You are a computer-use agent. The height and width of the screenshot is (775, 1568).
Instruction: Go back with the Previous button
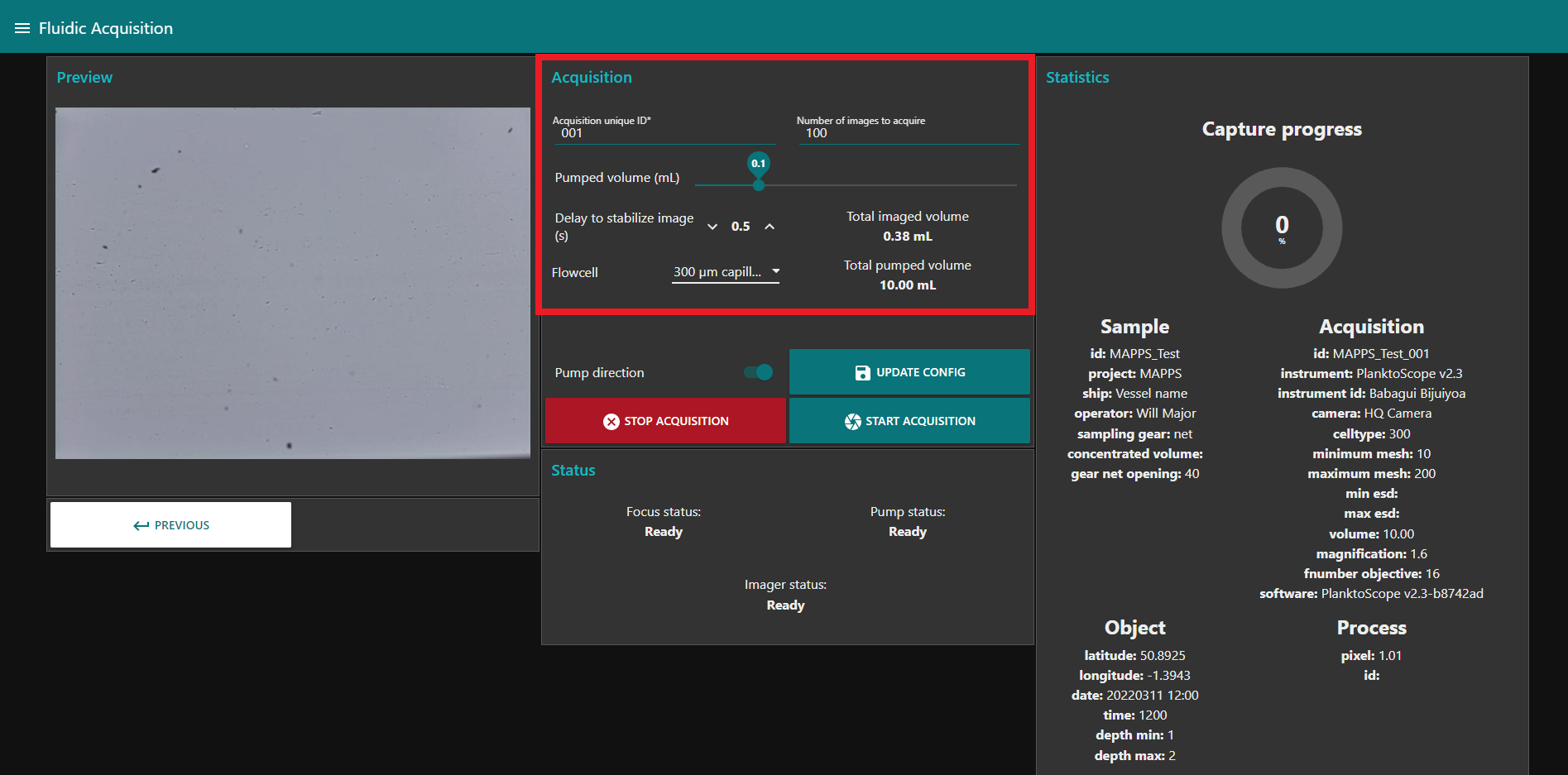click(x=170, y=525)
